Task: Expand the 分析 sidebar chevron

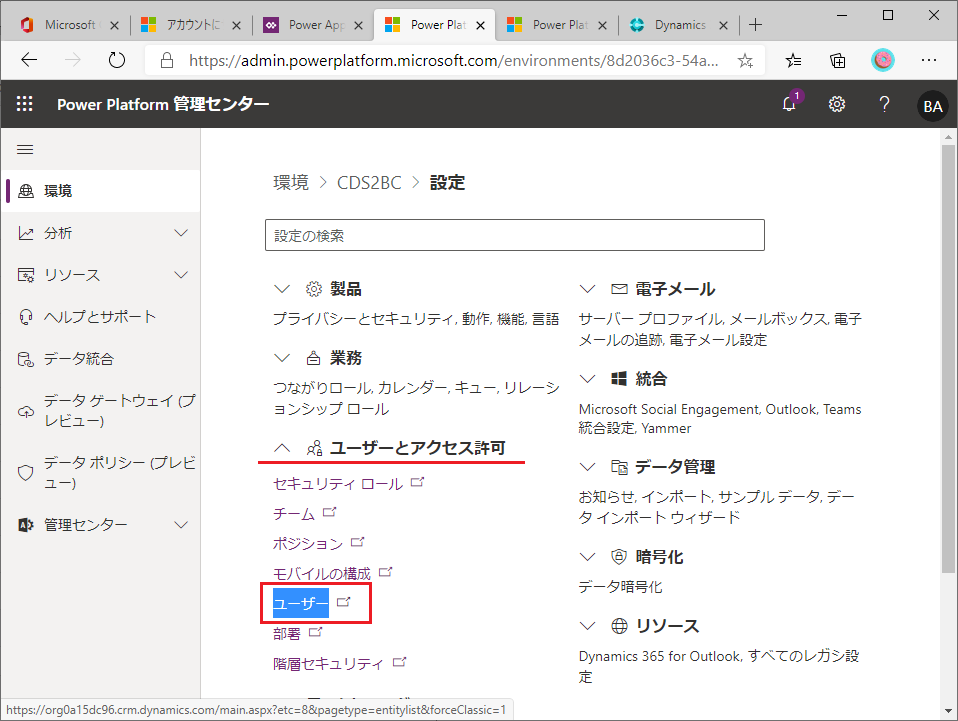Action: point(181,233)
